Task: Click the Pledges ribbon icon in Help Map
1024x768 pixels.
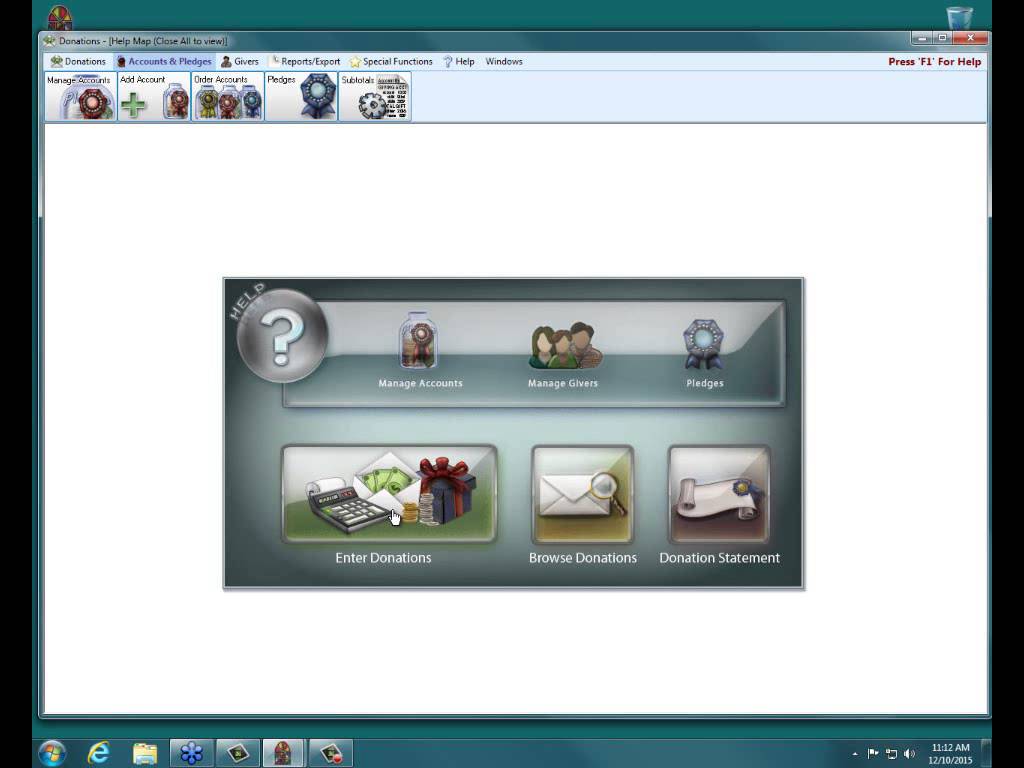Action: pyautogui.click(x=704, y=352)
